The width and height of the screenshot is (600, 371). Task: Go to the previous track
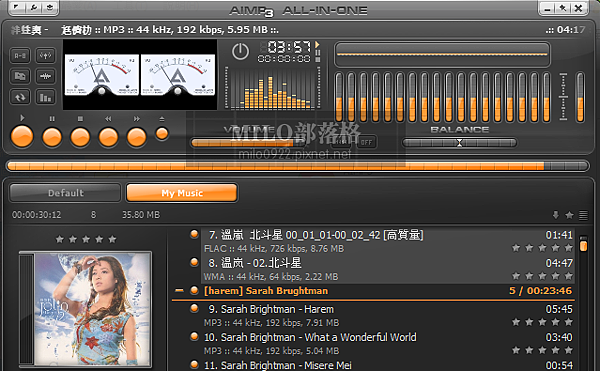109,137
